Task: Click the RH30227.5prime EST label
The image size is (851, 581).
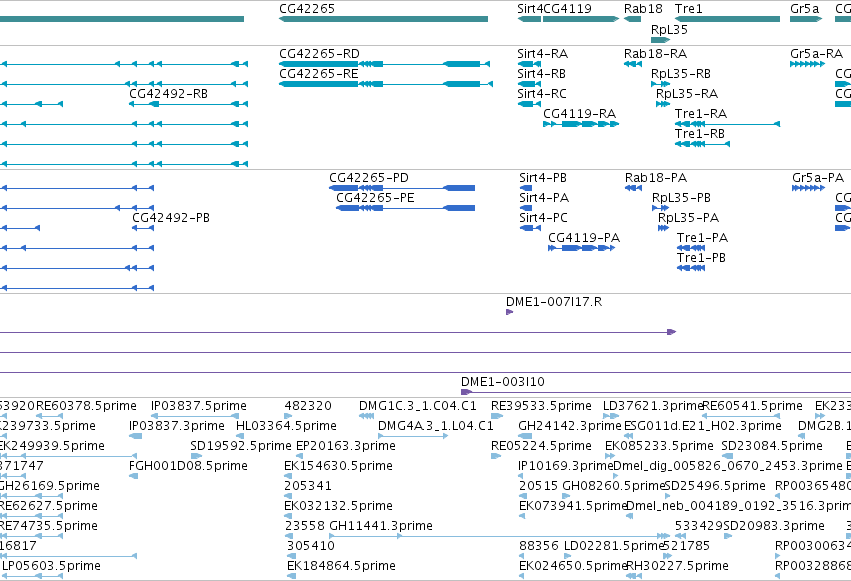Action: point(677,566)
